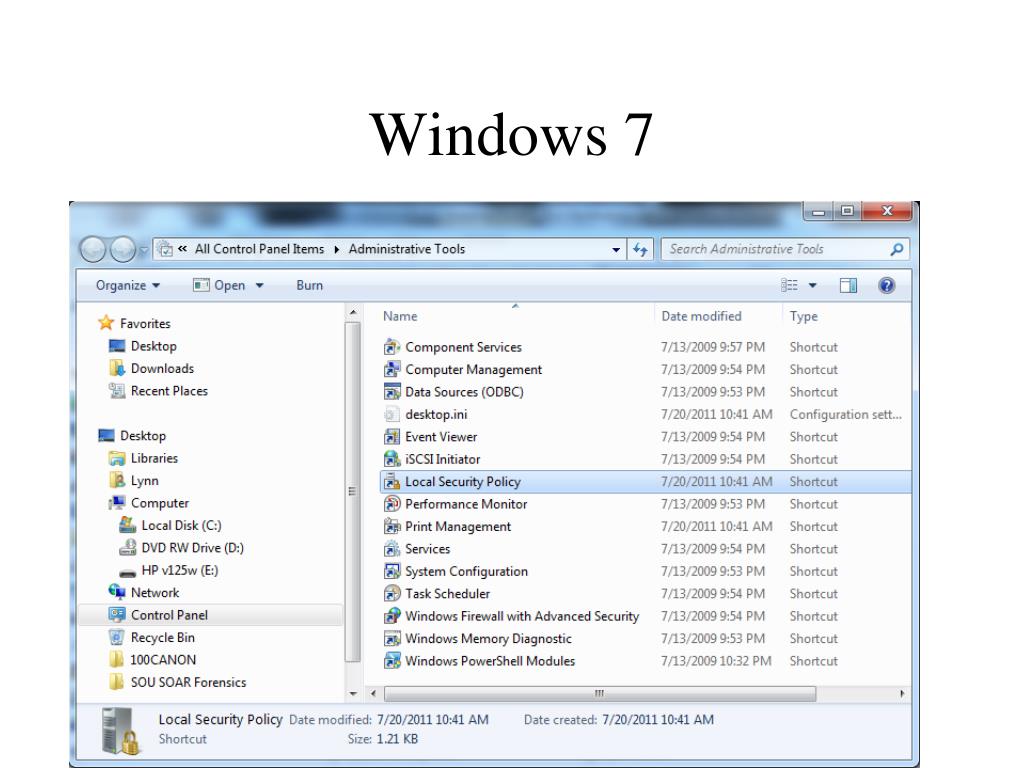This screenshot has height=768, width=1024.
Task: Click the 7/13/2009 10:32 PM date cell
Action: pyautogui.click(x=716, y=661)
